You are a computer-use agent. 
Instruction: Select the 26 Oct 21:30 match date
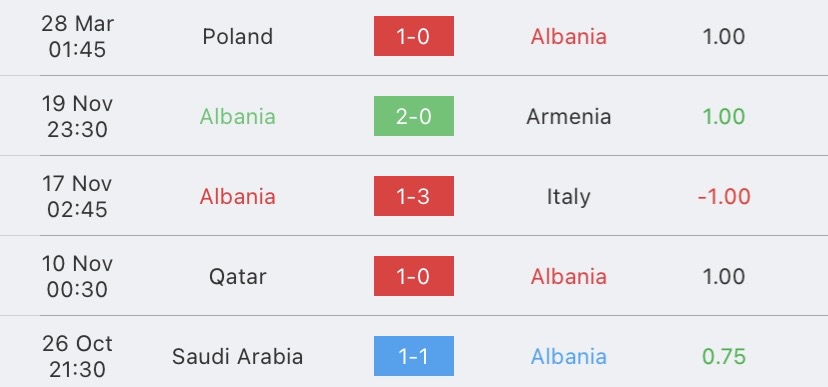click(x=78, y=356)
